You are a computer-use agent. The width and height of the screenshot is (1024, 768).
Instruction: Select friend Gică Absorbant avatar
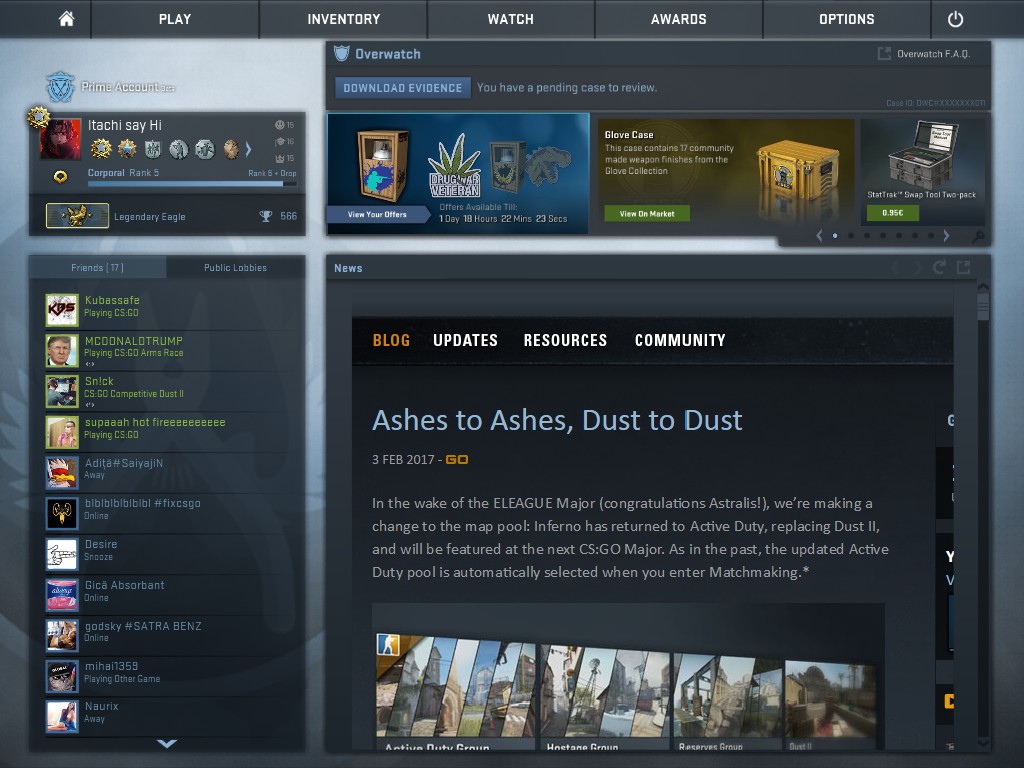coord(62,594)
